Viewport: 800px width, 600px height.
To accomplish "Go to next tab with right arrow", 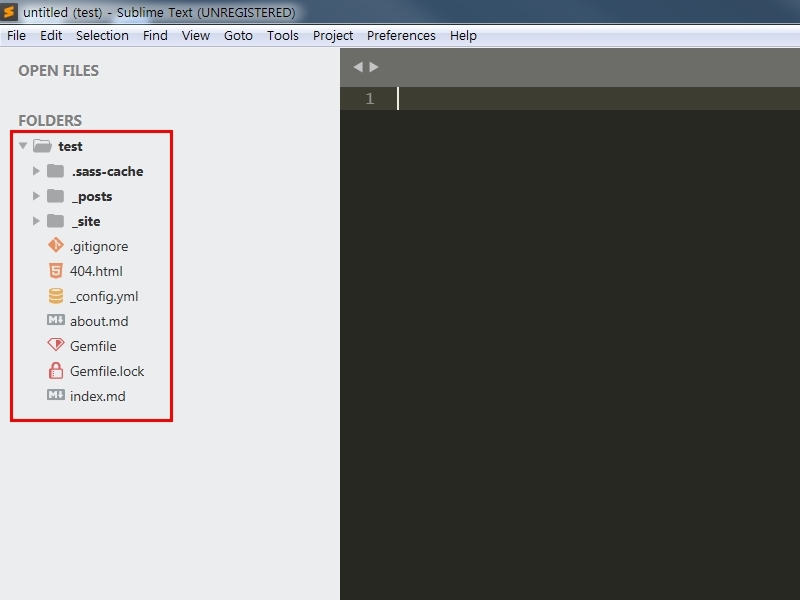I will pyautogui.click(x=374, y=67).
